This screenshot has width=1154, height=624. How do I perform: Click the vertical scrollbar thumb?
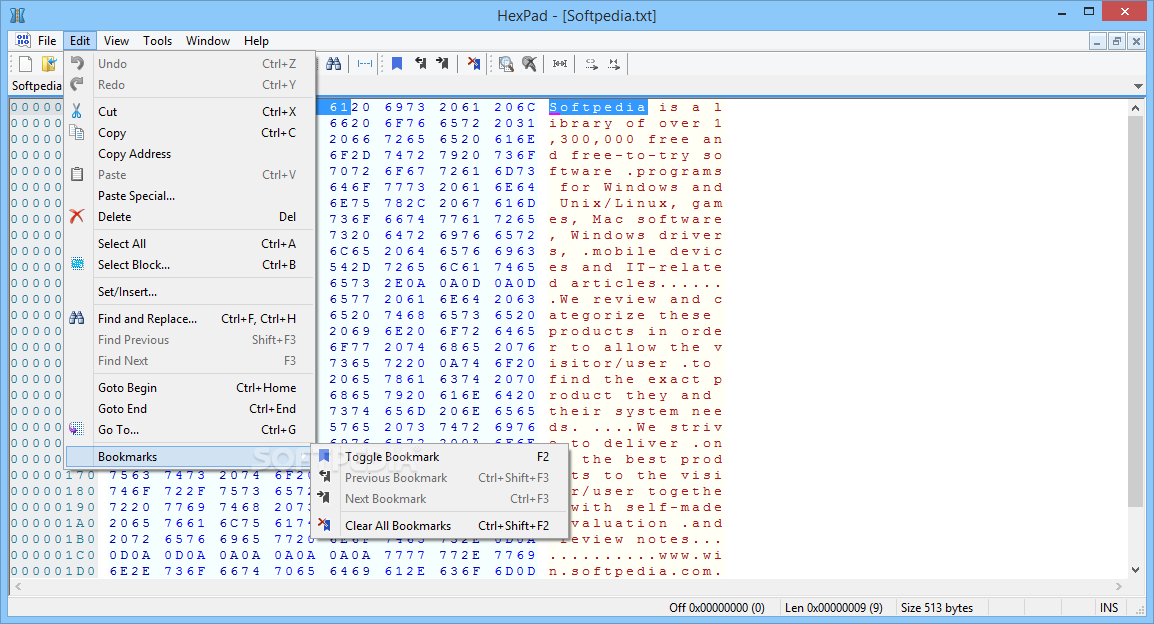(x=1135, y=311)
